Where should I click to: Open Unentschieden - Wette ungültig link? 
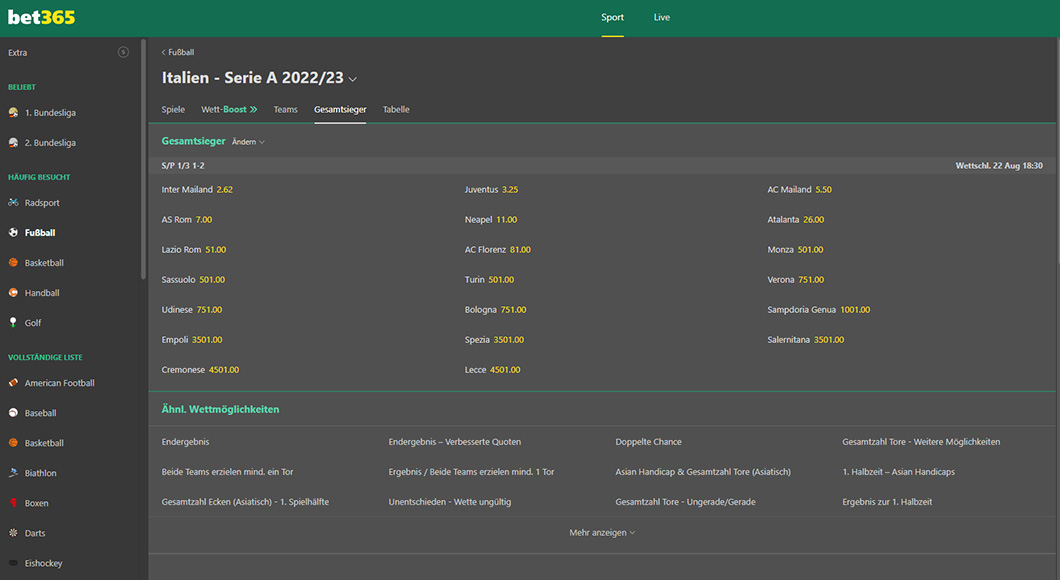tap(450, 502)
